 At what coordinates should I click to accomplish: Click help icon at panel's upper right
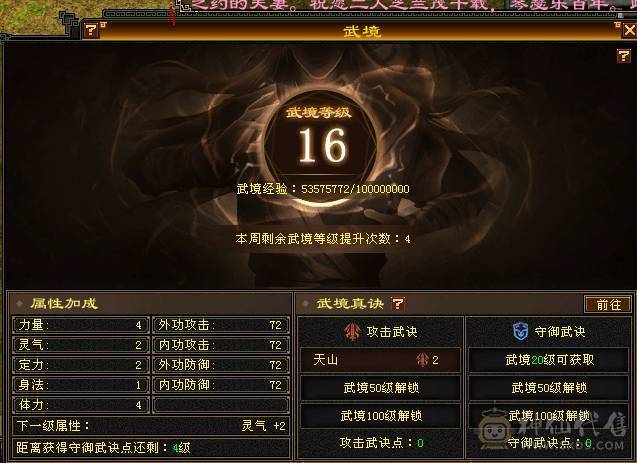pos(623,56)
